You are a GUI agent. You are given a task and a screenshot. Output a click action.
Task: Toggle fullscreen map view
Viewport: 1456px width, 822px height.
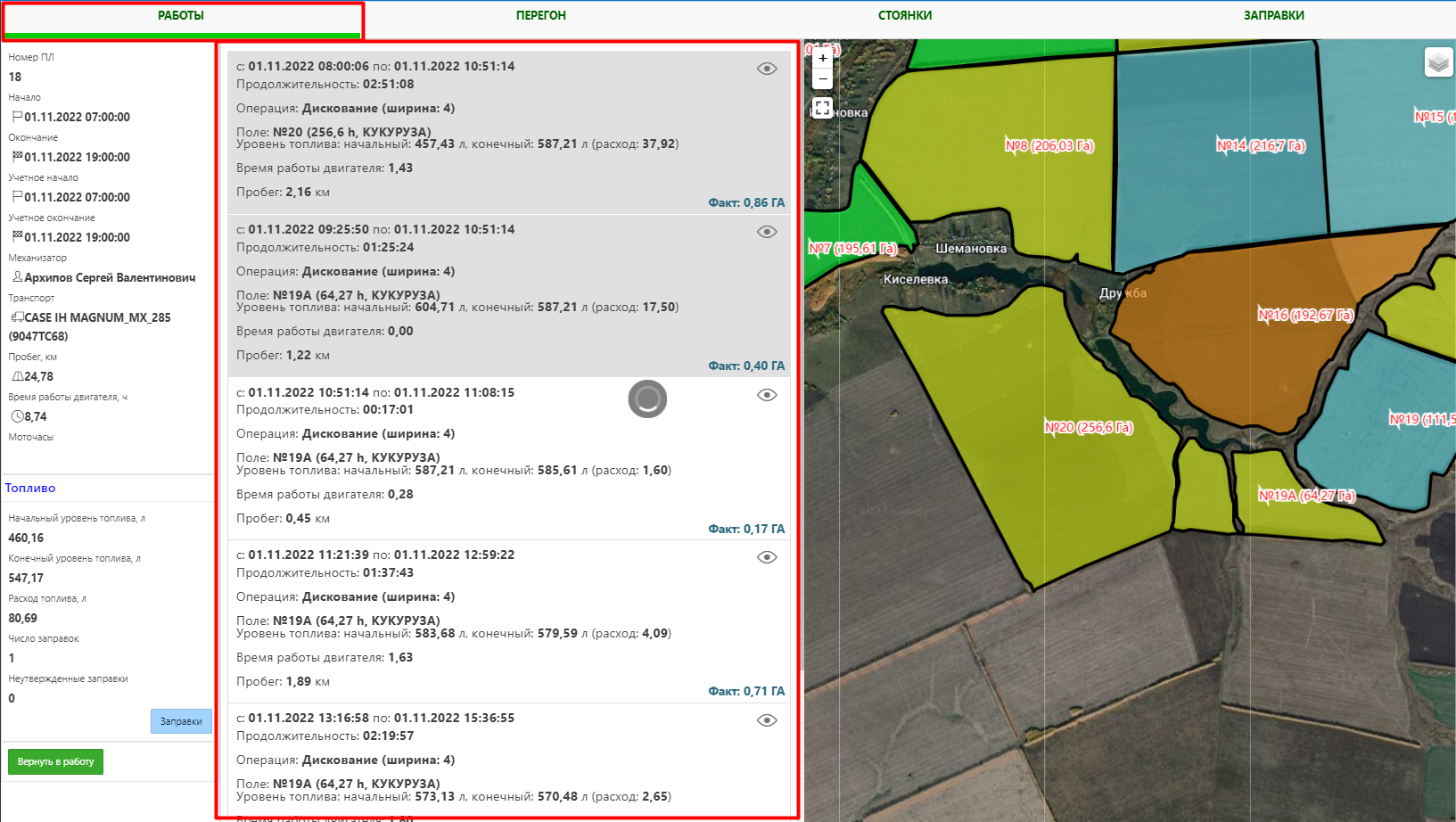(x=822, y=109)
